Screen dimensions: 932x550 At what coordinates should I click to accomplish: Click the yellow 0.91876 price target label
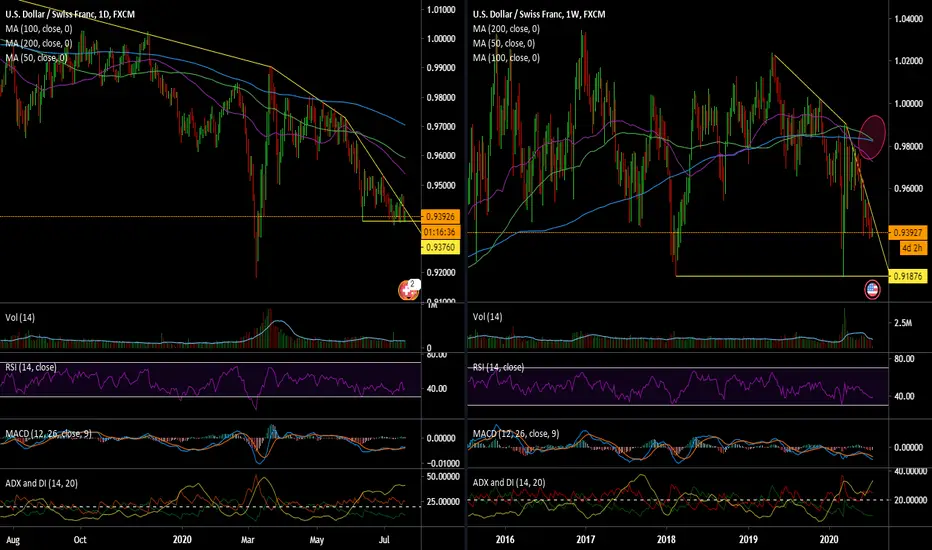click(908, 276)
